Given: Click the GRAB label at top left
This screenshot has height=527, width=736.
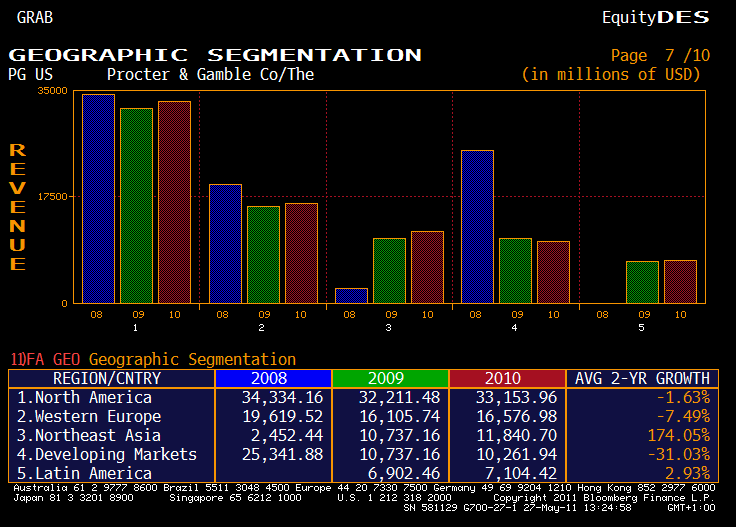Looking at the screenshot, I should coord(35,17).
